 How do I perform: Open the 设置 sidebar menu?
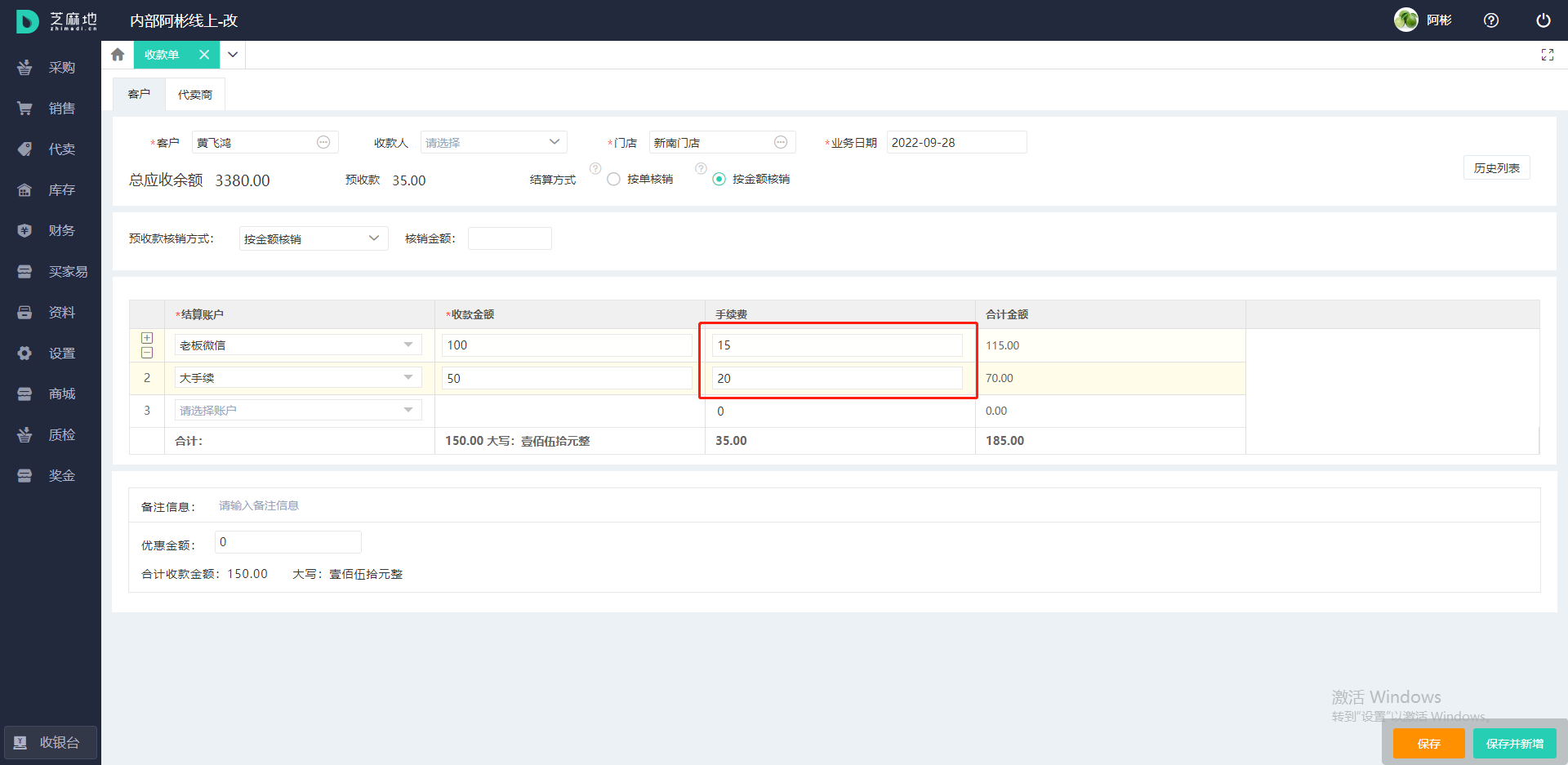point(51,353)
